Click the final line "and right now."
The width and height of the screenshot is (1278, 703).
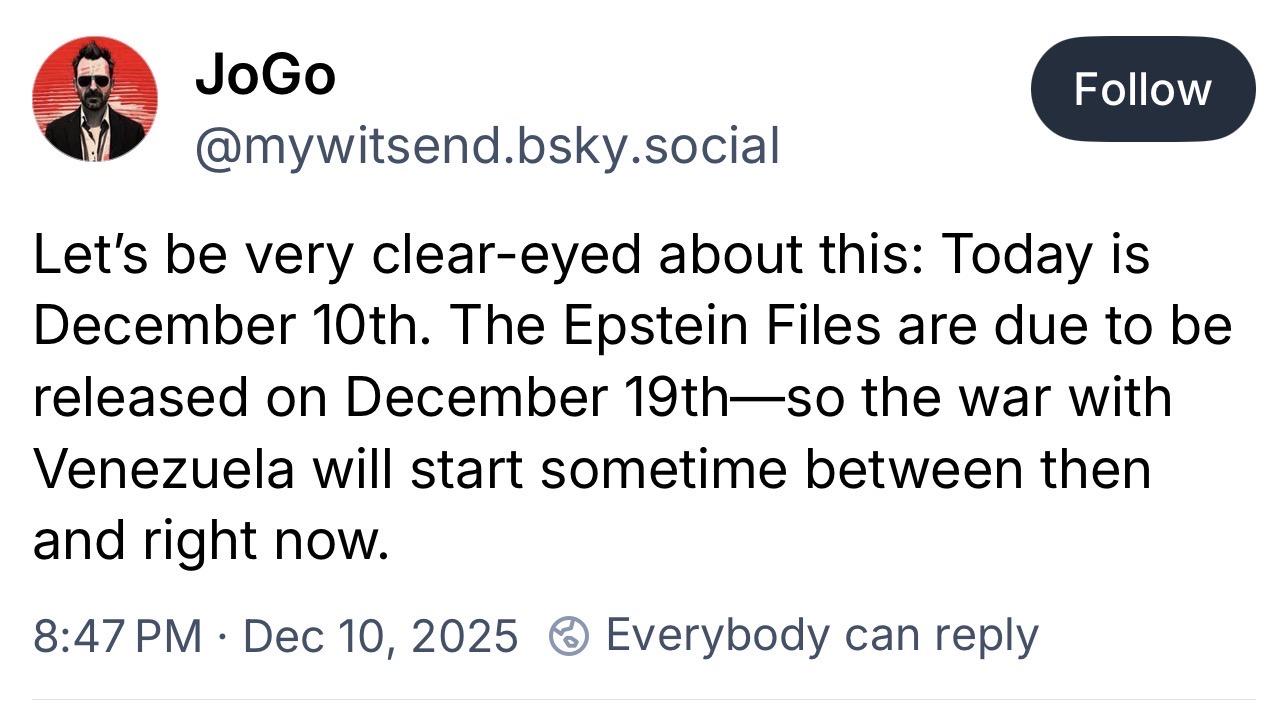coord(210,540)
